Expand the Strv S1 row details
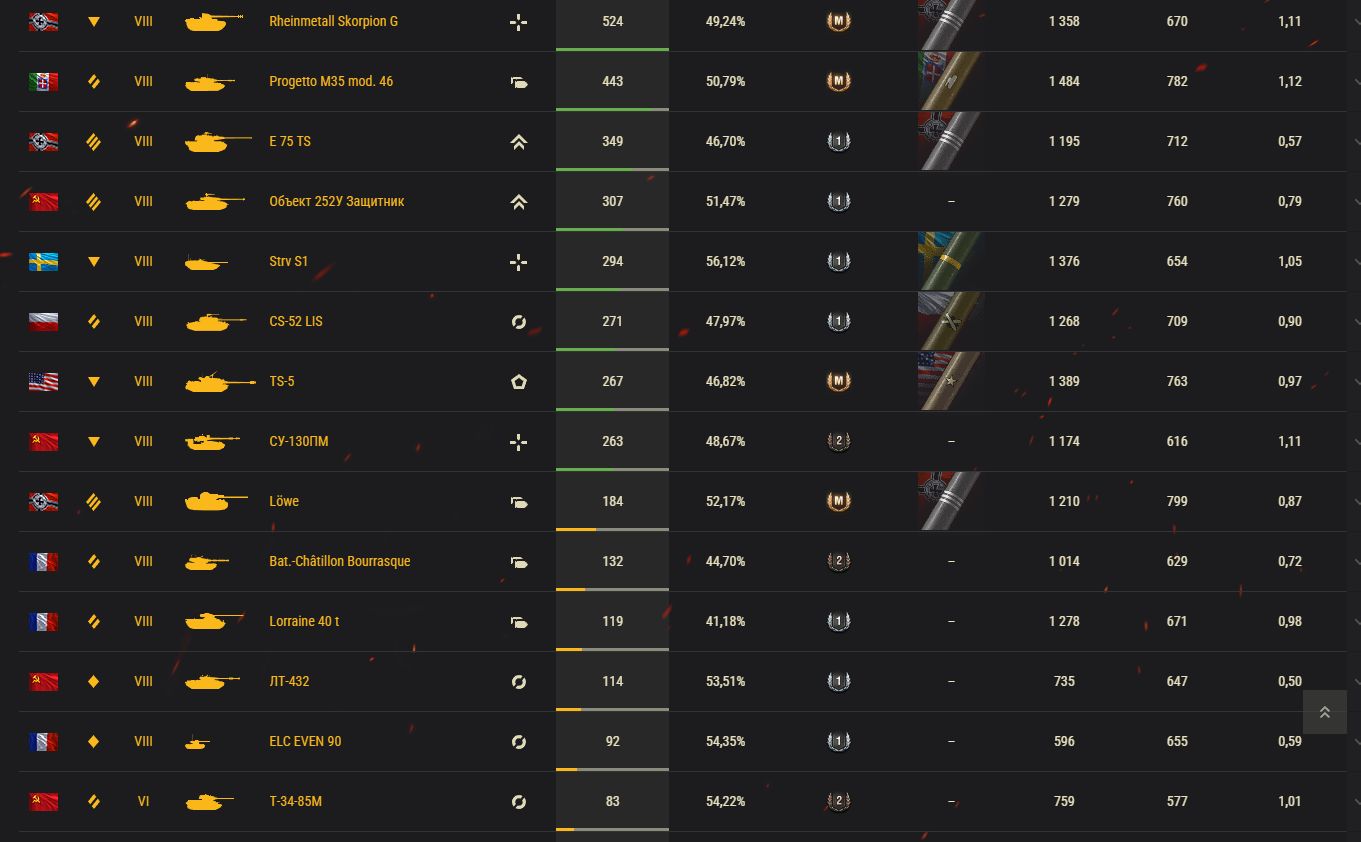Screen dimensions: 1361x842 [x=1356, y=262]
